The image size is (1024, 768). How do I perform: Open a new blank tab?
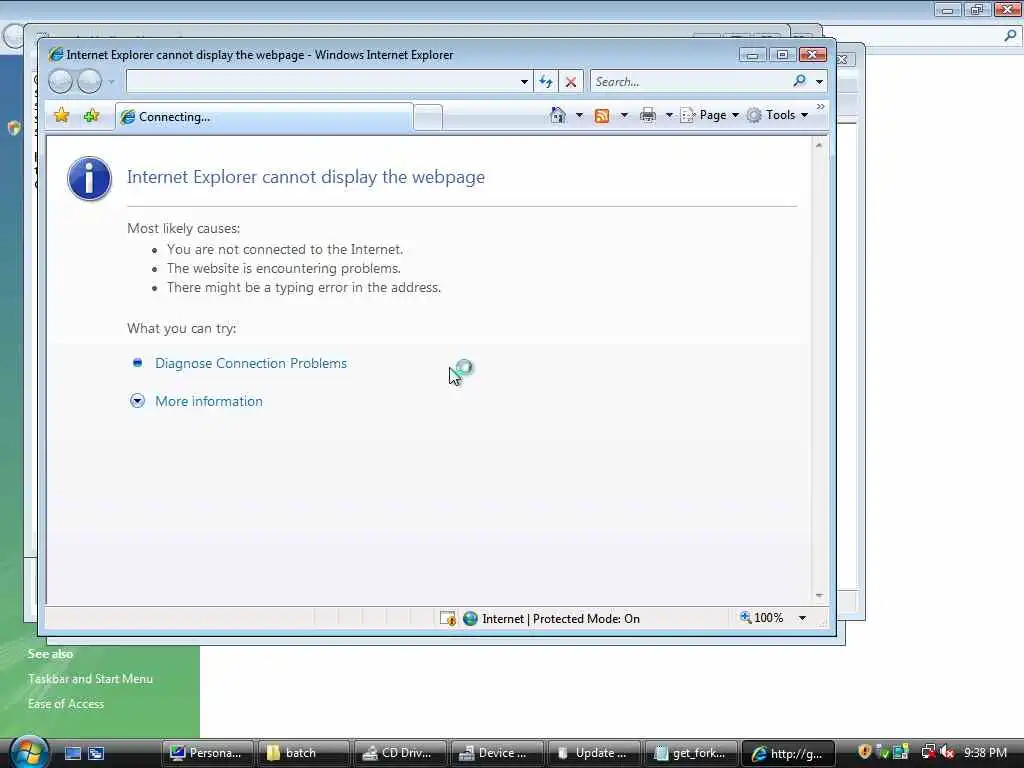click(x=428, y=118)
